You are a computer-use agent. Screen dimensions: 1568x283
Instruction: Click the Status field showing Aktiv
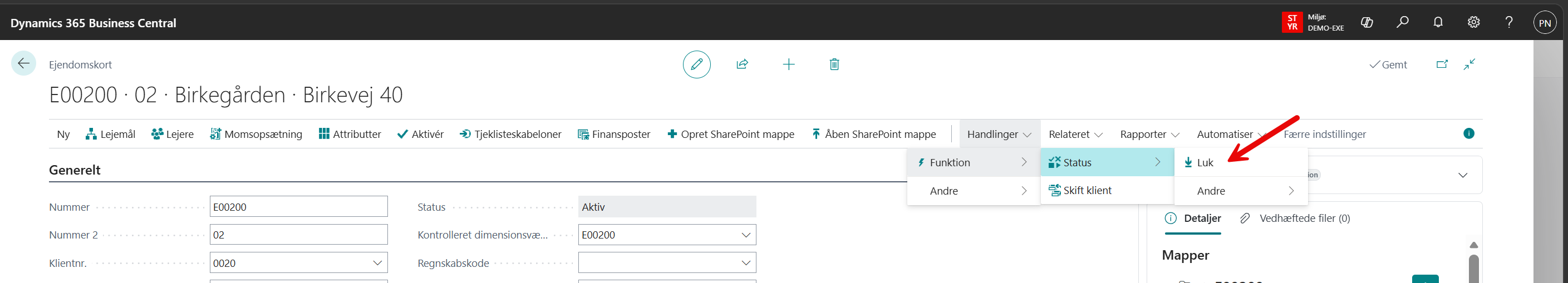667,207
